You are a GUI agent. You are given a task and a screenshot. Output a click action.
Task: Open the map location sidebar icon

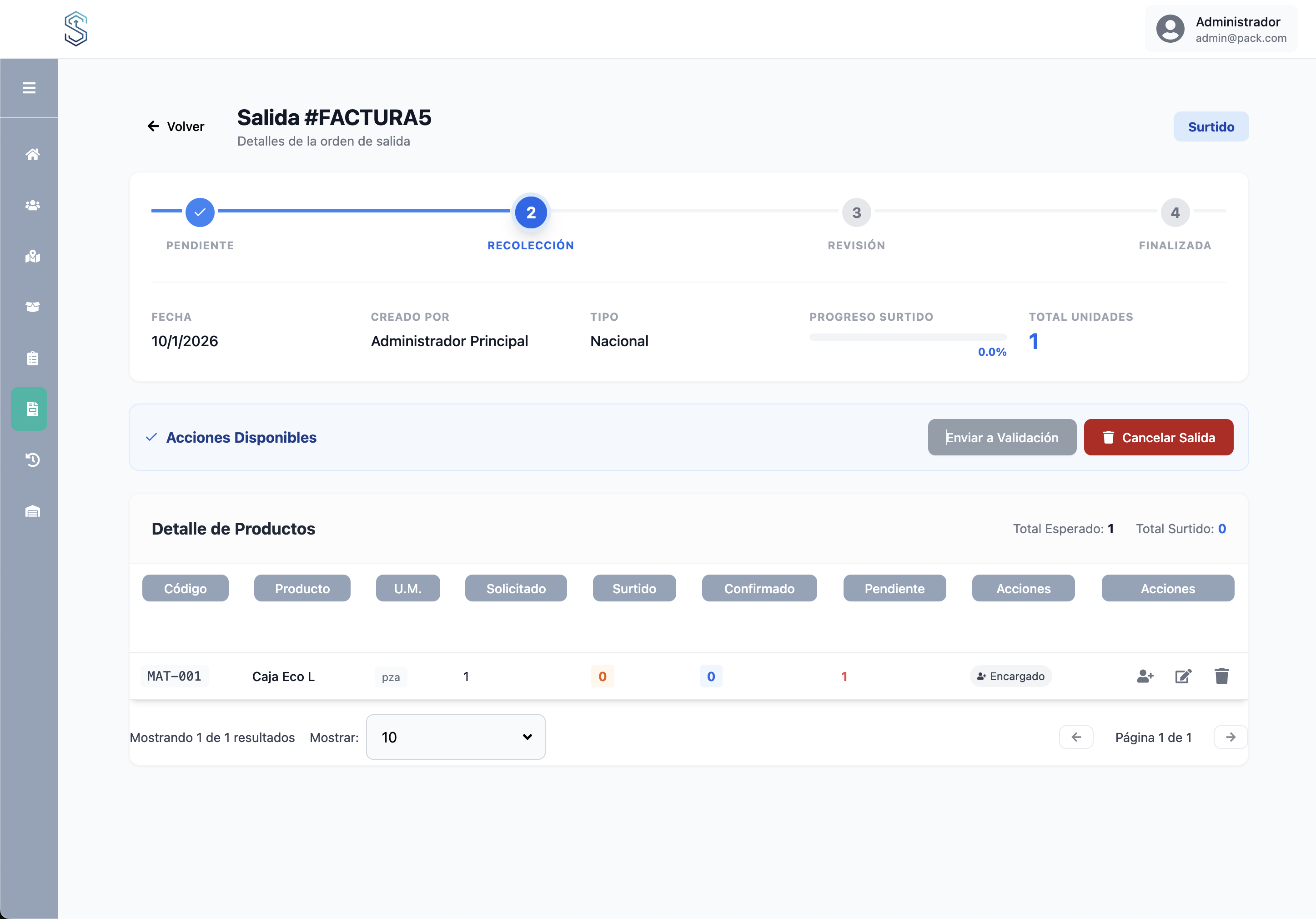(33, 256)
